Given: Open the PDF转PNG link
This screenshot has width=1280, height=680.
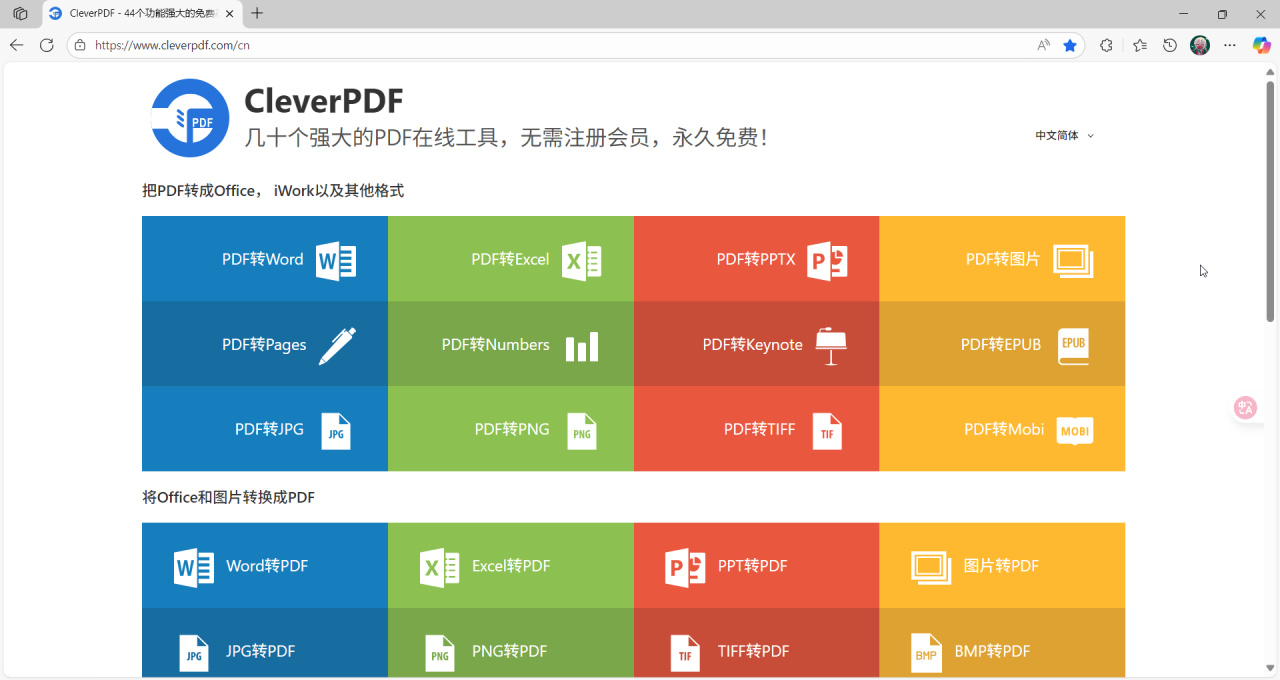Looking at the screenshot, I should (x=511, y=429).
